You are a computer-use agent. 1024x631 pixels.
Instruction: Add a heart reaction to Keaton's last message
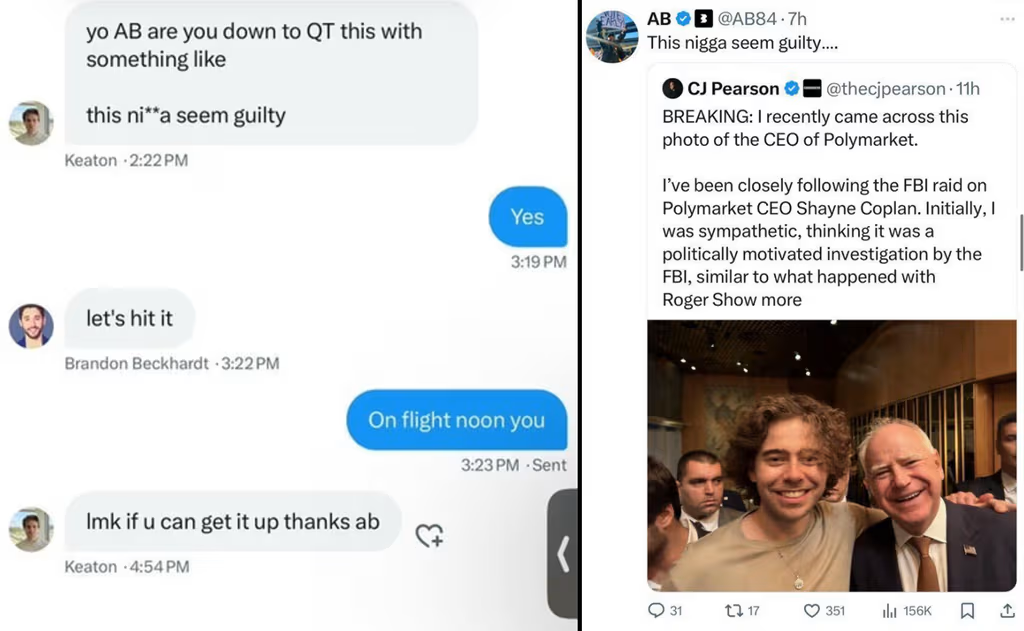429,536
